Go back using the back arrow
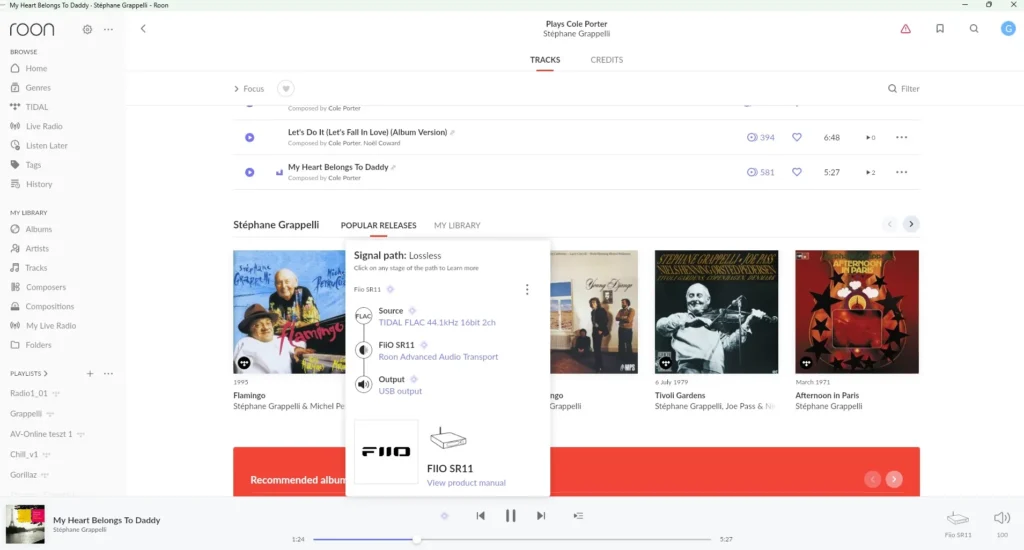 click(x=143, y=29)
